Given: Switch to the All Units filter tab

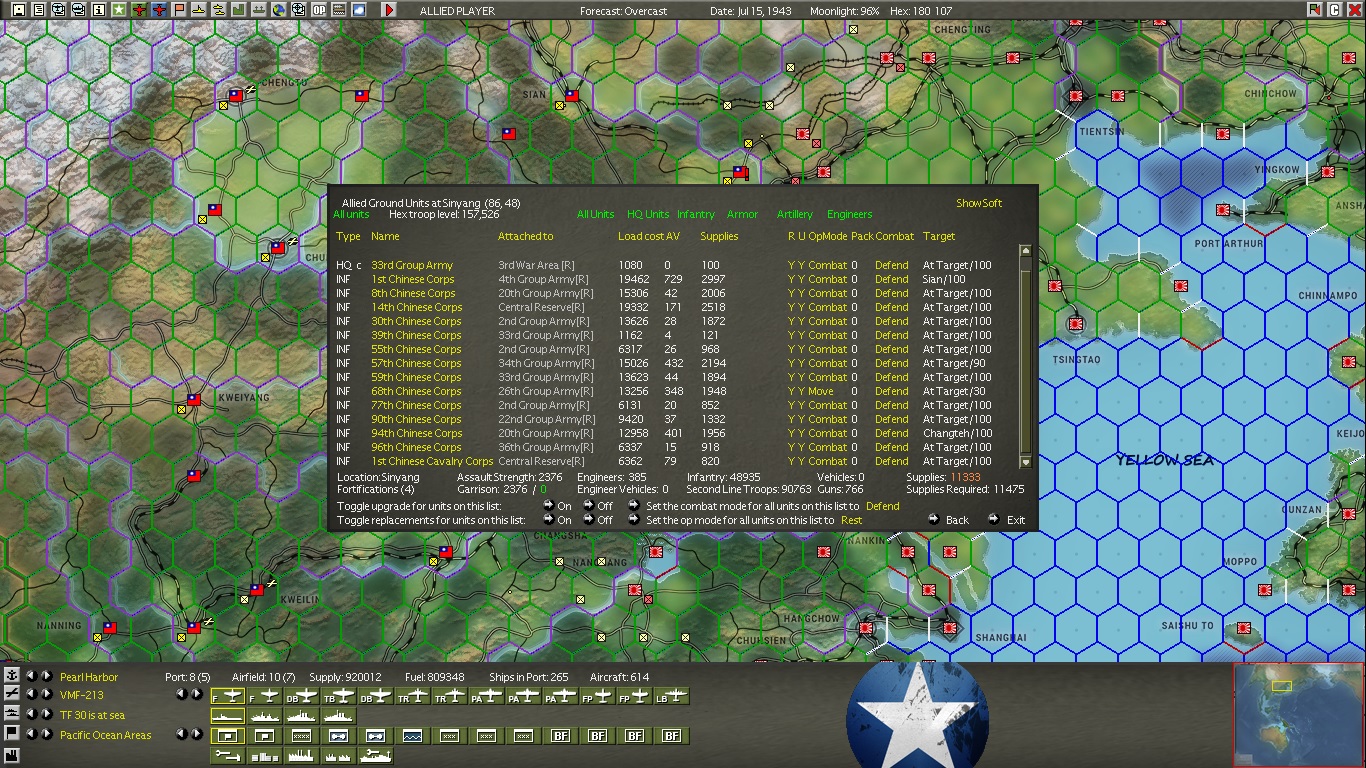Looking at the screenshot, I should coord(595,214).
